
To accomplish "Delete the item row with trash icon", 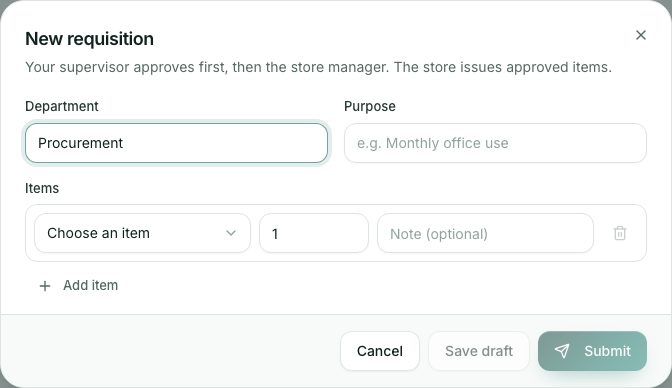I will click(620, 233).
